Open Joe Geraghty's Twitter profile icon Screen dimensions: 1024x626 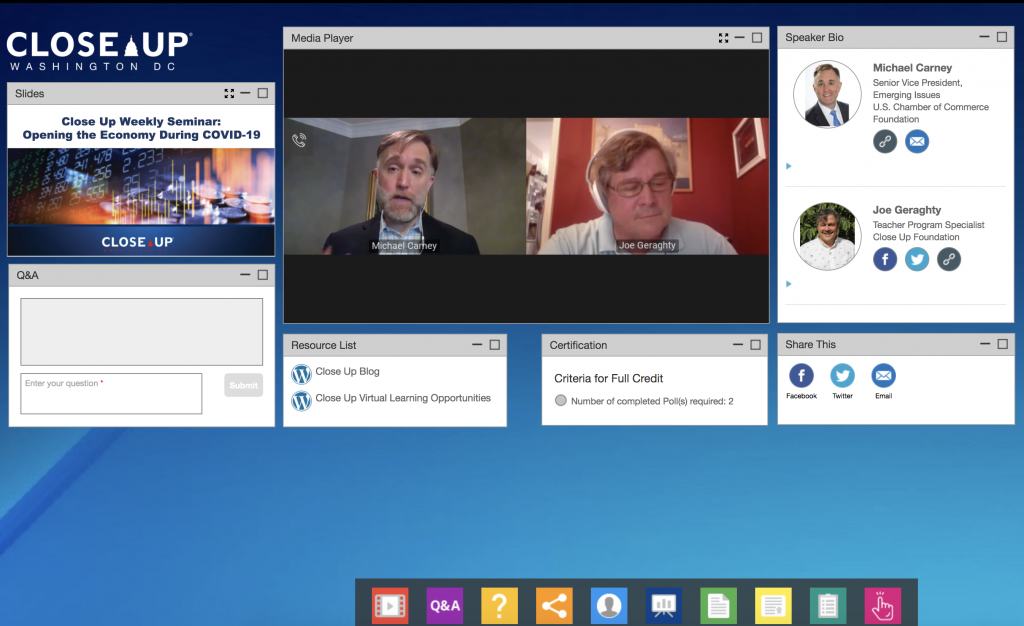tap(917, 259)
